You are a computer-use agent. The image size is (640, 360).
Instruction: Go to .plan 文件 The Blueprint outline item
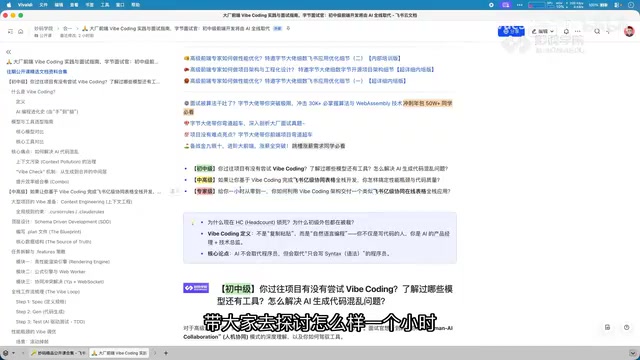pyautogui.click(x=49, y=231)
